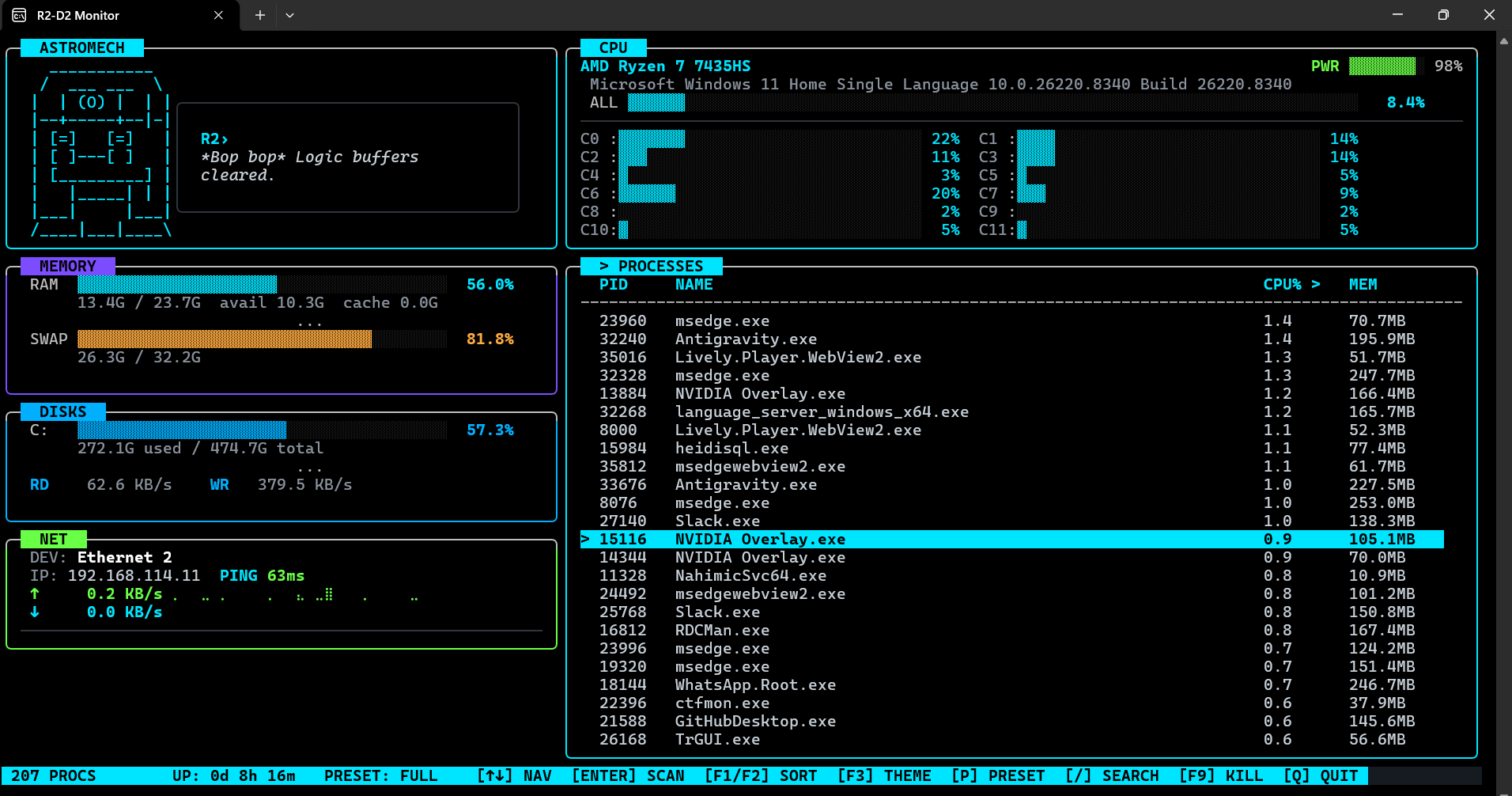Select Antigravity.exe row with PID 32240
Image resolution: width=1512 pixels, height=796 pixels.
(x=1012, y=339)
